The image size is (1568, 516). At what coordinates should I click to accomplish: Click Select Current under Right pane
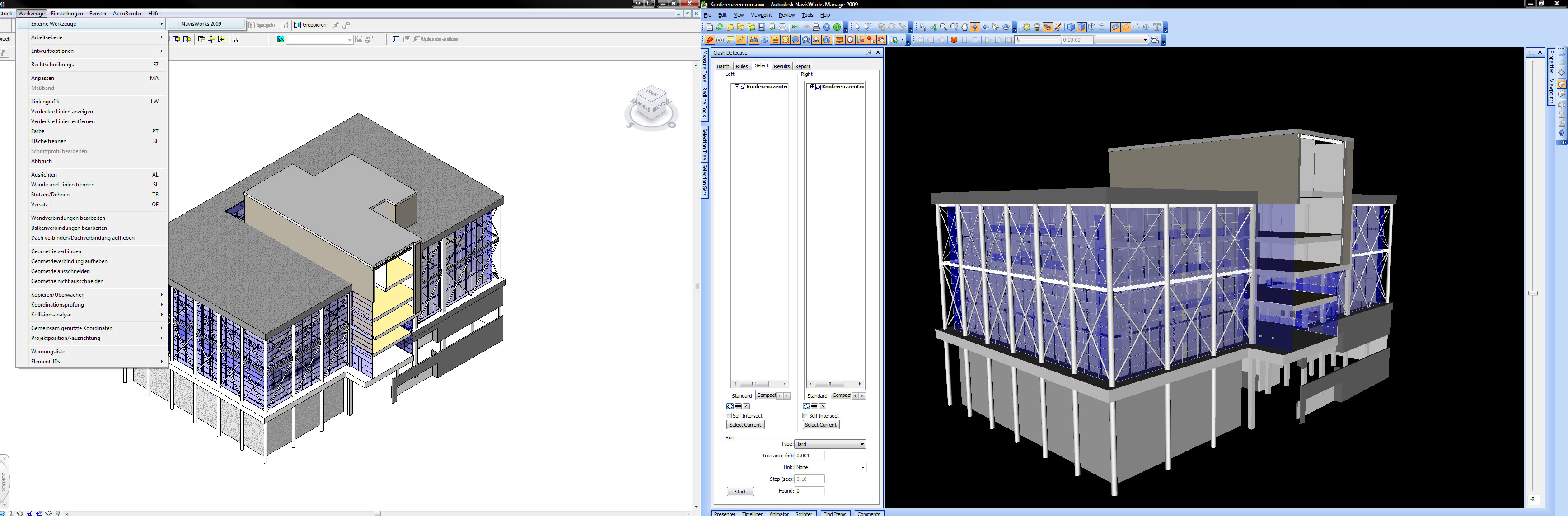820,425
